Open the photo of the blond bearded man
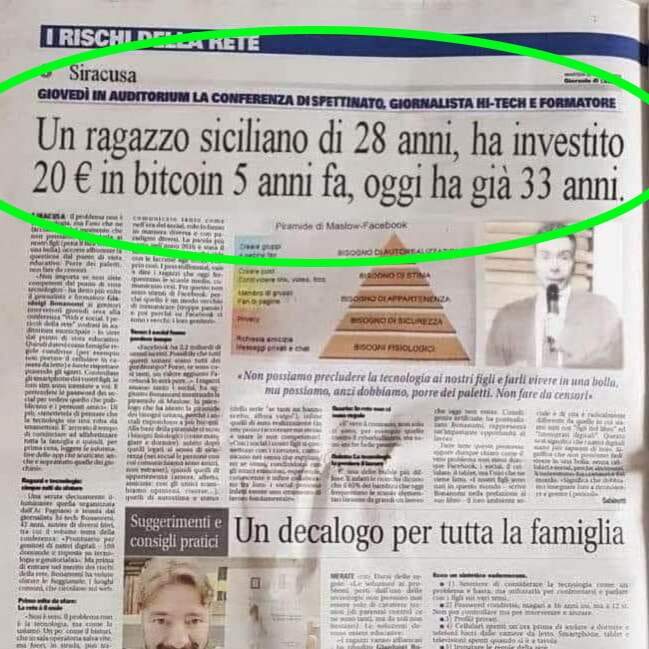The height and width of the screenshot is (649, 649). tap(175, 603)
